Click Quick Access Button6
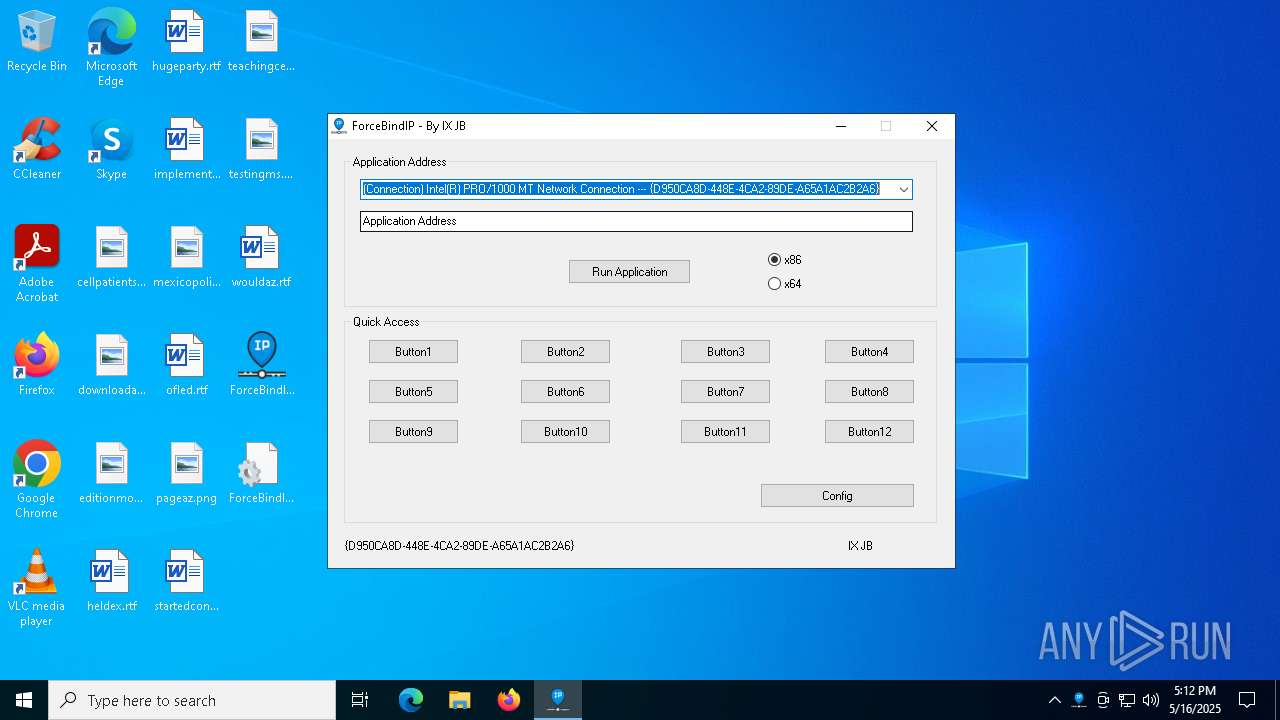The width and height of the screenshot is (1280, 720). 565,392
